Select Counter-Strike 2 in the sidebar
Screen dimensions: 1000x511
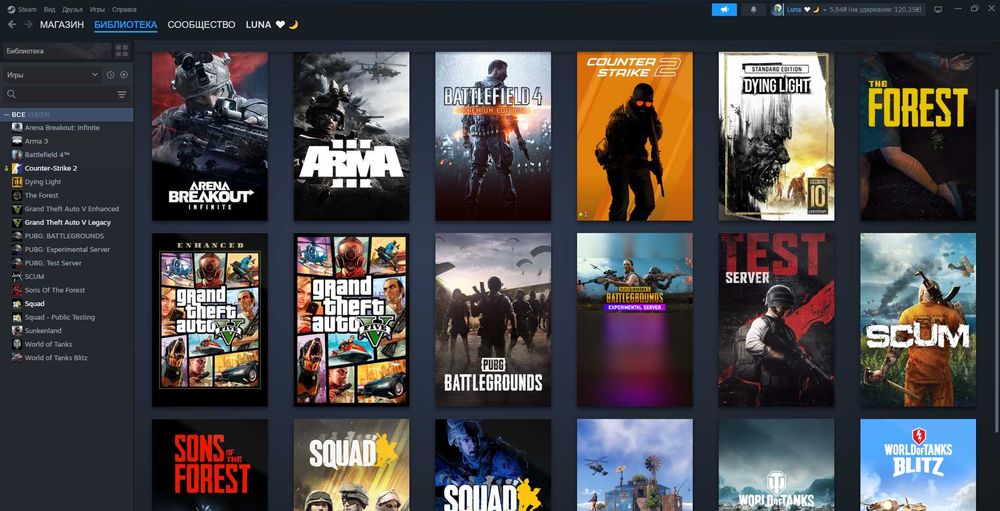pos(51,168)
